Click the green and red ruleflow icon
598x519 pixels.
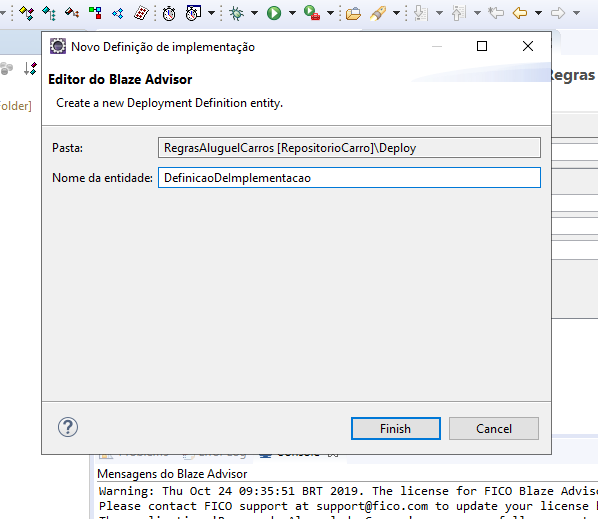pos(95,13)
